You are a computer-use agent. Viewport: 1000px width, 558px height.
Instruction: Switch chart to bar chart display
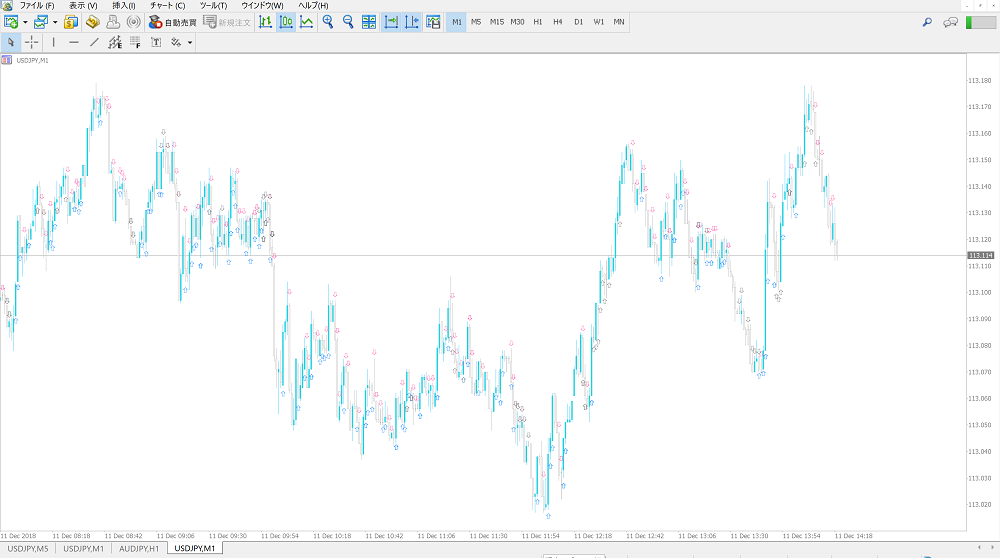(x=265, y=21)
